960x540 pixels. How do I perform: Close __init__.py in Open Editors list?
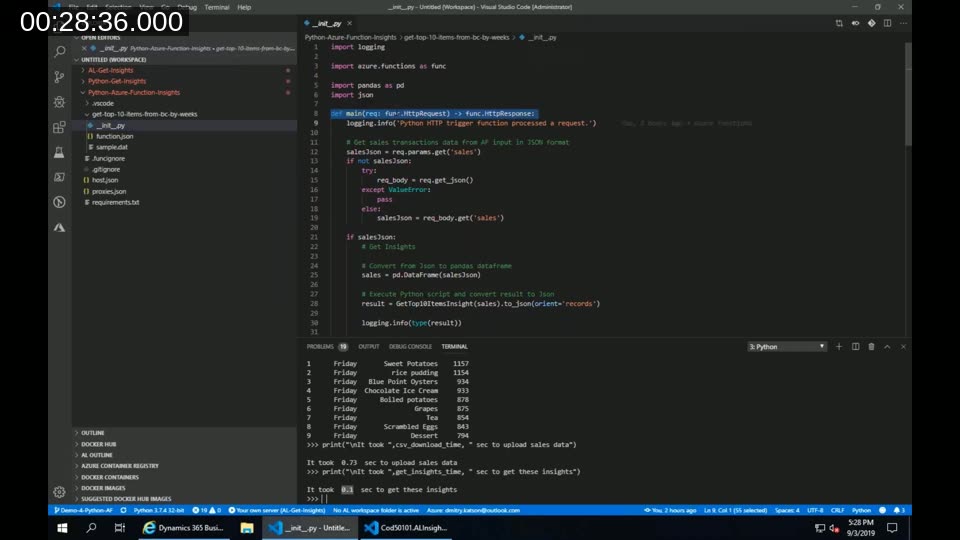[x=84, y=48]
